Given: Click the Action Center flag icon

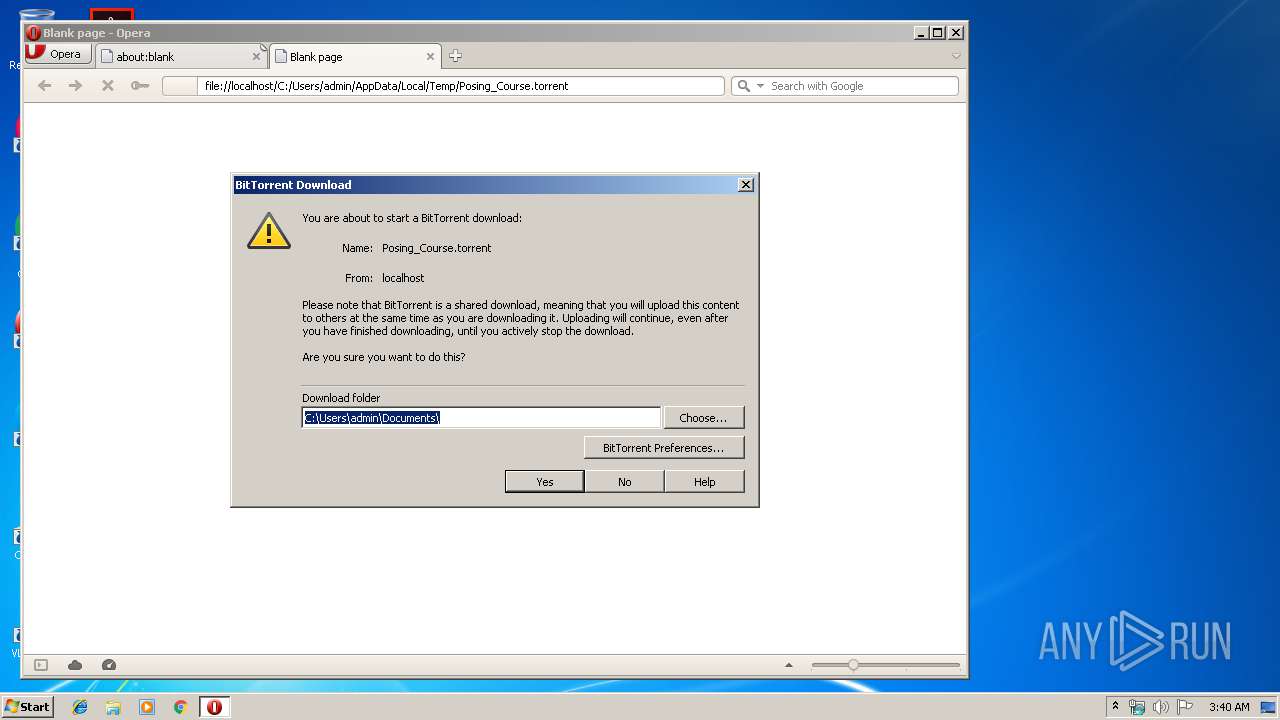Looking at the screenshot, I should pos(1185,707).
